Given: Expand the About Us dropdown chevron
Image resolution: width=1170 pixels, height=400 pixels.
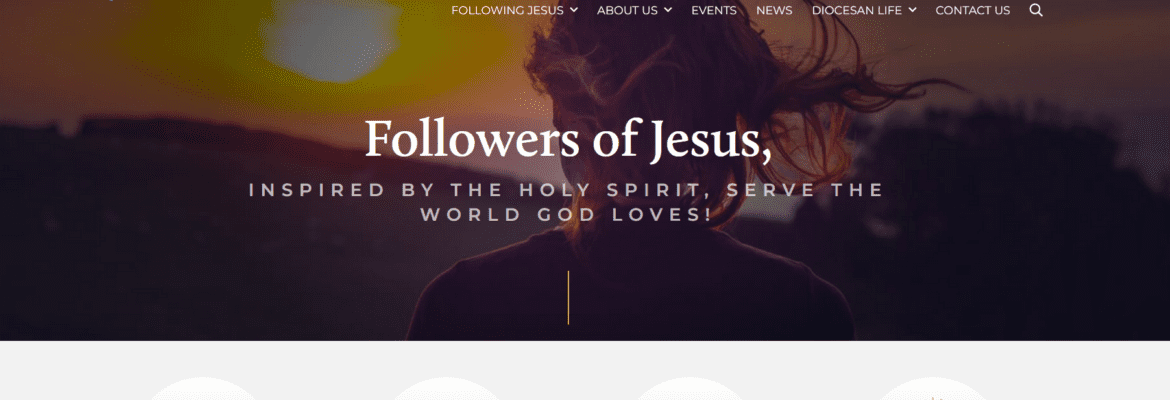Looking at the screenshot, I should tap(668, 10).
